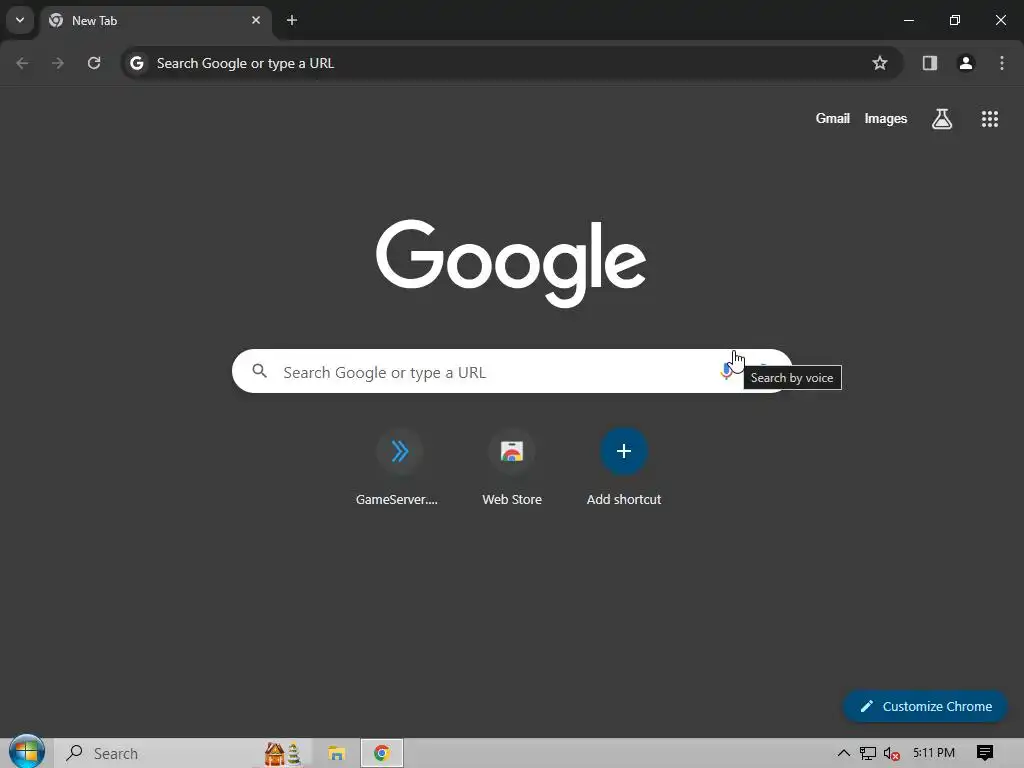Open the tab search dropdown arrow
This screenshot has width=1024, height=768.
[x=20, y=20]
